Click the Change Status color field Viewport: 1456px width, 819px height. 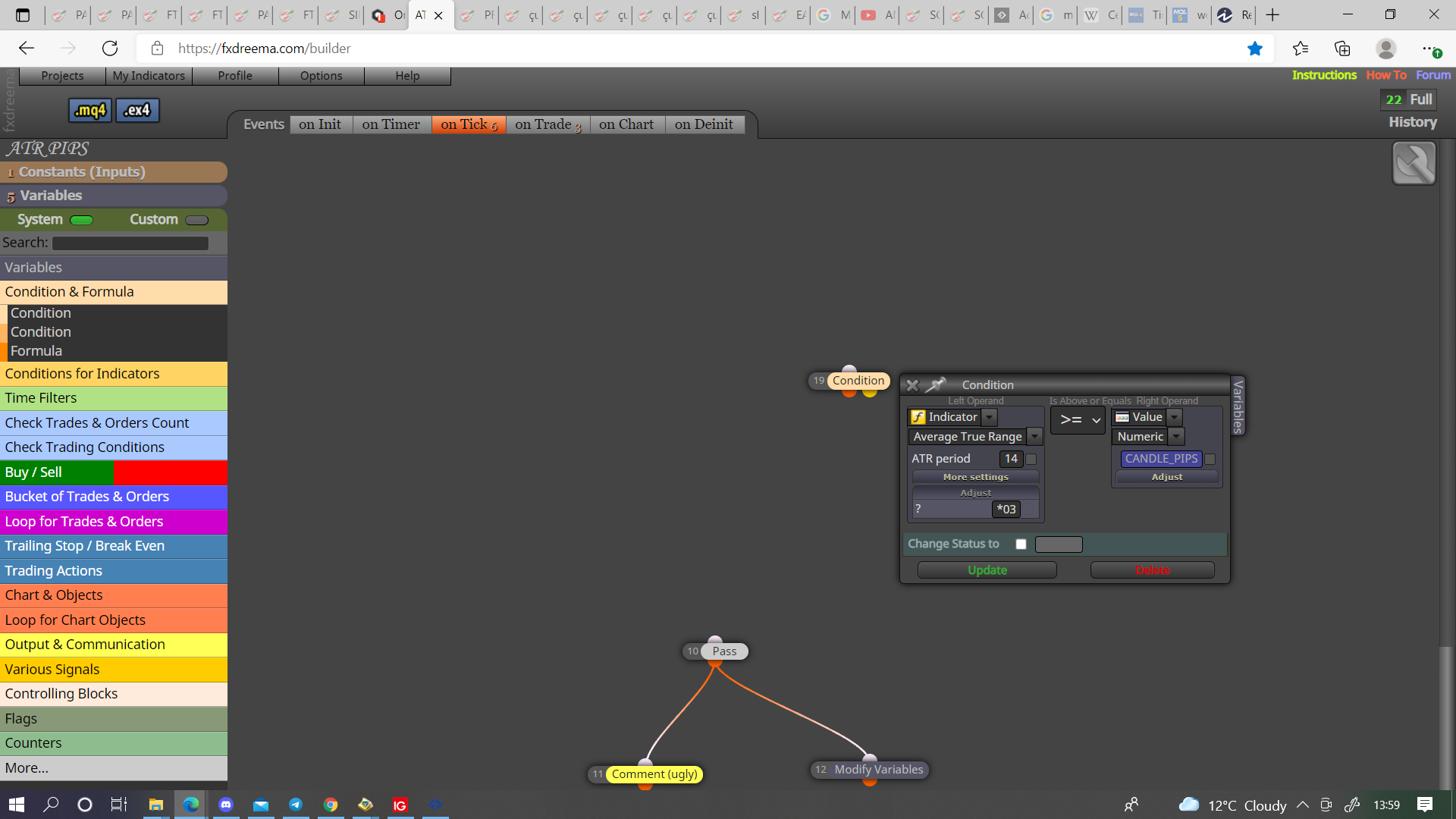click(x=1059, y=544)
